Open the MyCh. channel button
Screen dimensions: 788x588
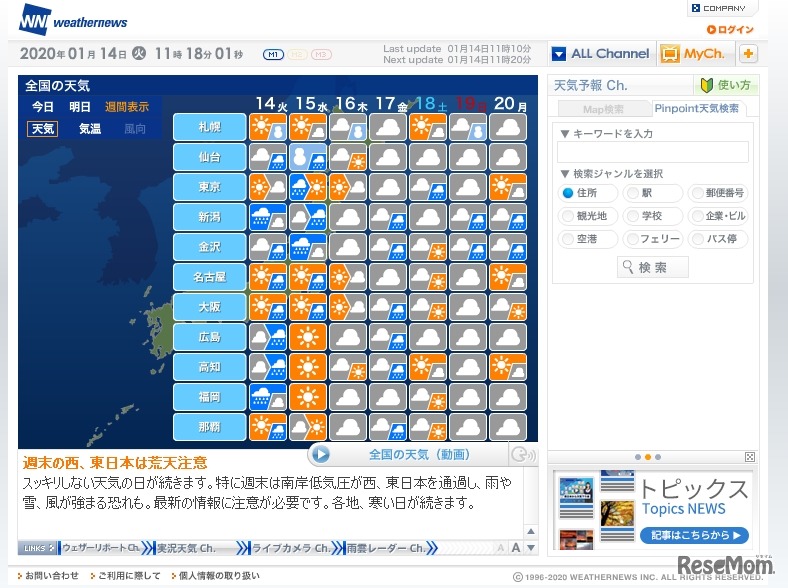point(695,53)
